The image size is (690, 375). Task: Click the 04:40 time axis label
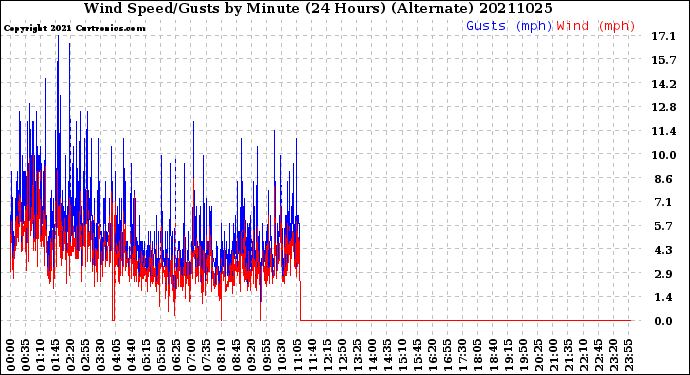131,355
